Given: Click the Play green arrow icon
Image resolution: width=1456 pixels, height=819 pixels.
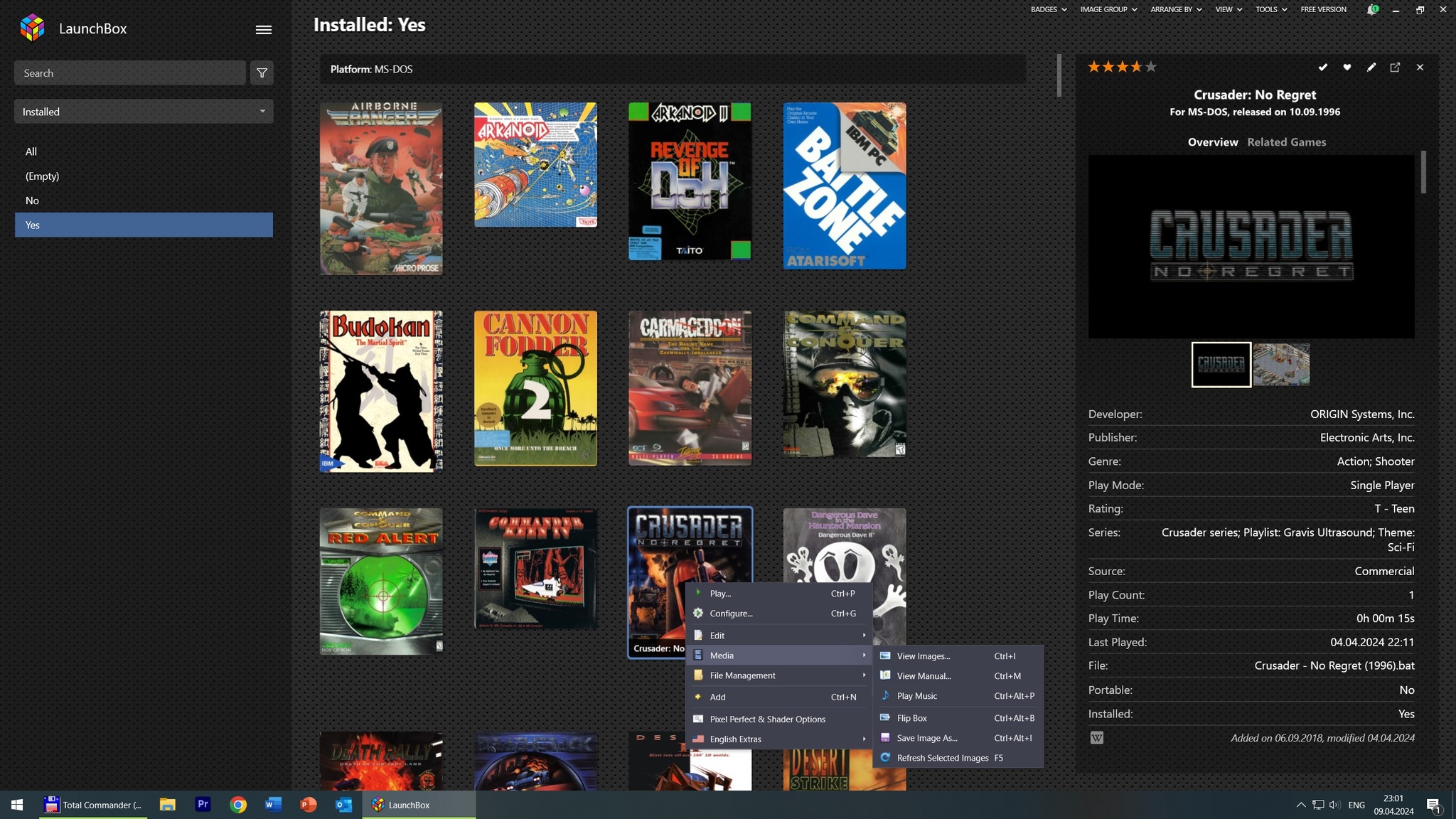Looking at the screenshot, I should 698,593.
